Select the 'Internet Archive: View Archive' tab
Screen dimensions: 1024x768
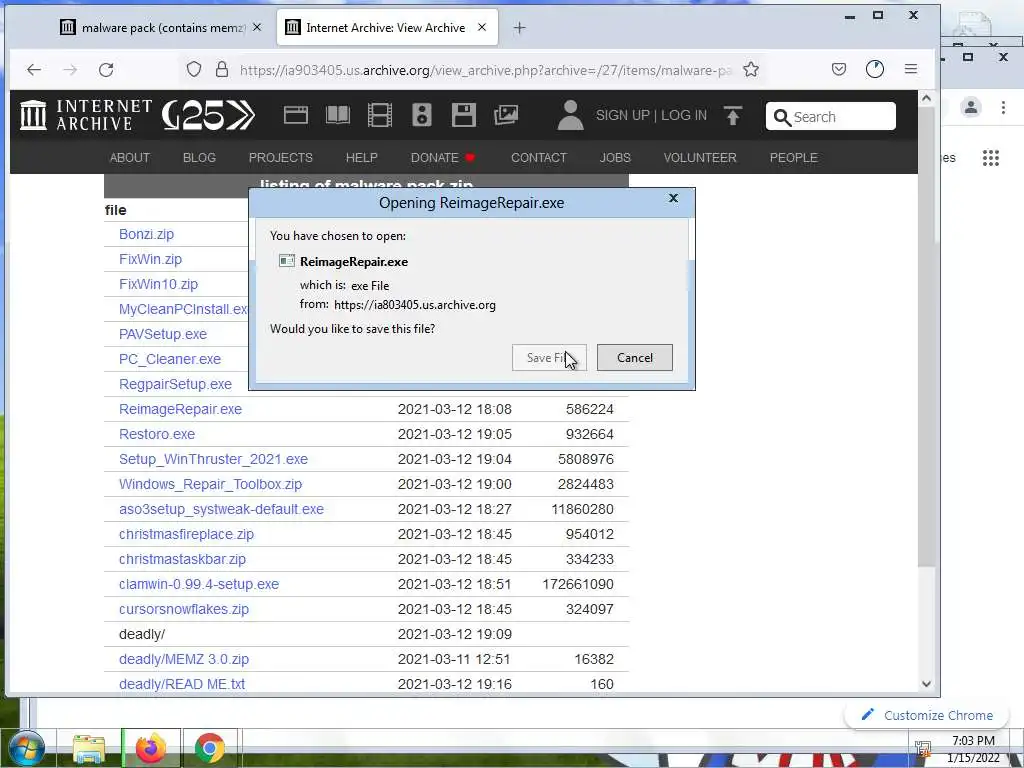[x=387, y=27]
